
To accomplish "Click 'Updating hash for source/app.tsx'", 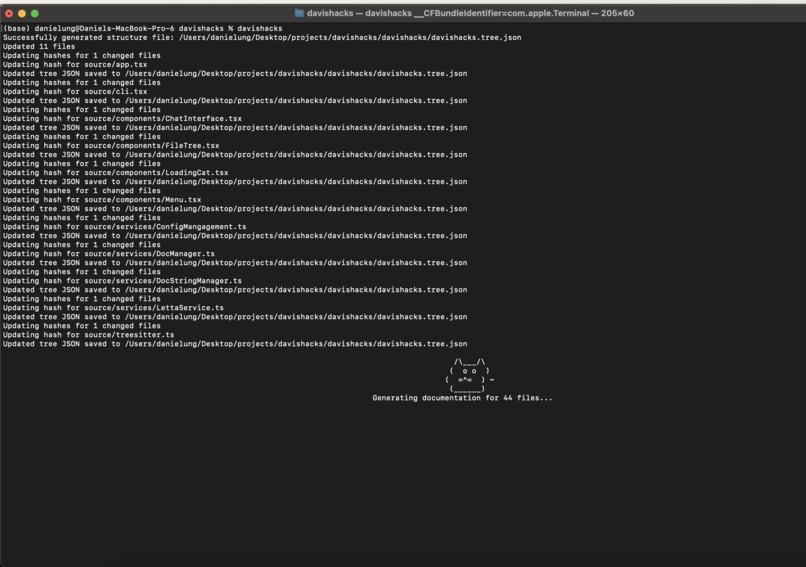I will pyautogui.click(x=75, y=65).
